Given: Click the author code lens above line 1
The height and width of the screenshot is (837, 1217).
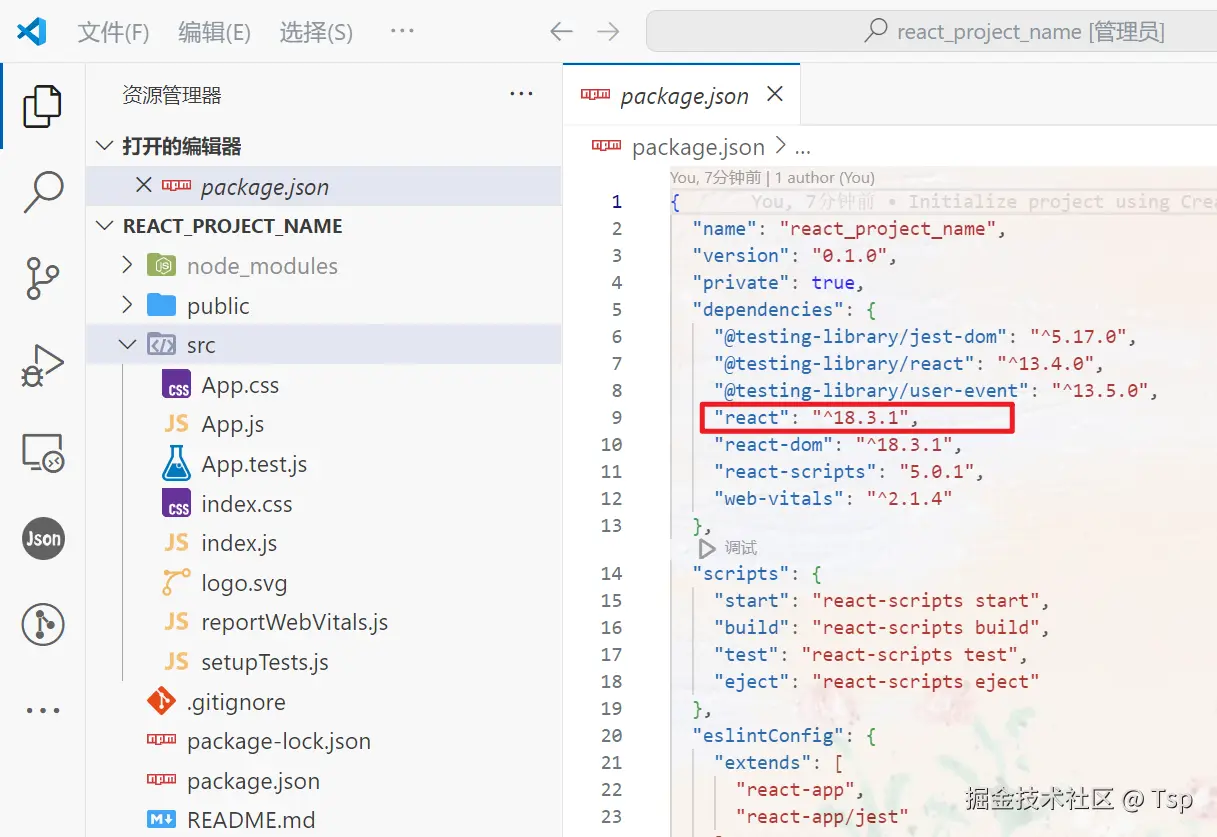Looking at the screenshot, I should pos(772,178).
